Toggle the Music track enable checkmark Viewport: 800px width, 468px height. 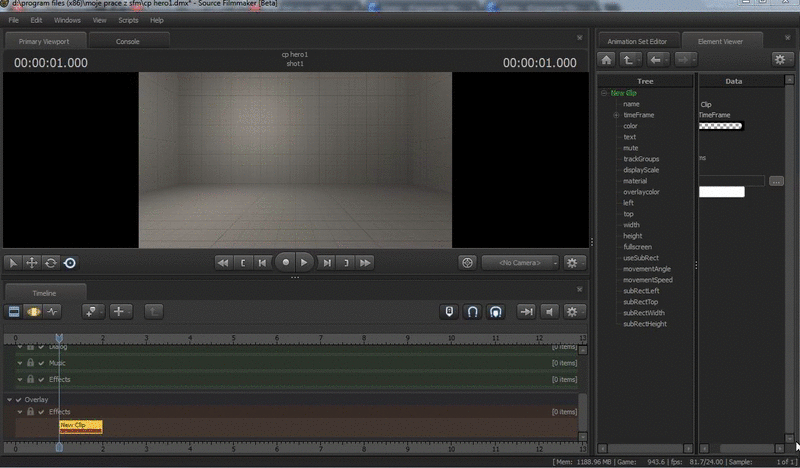pos(41,363)
